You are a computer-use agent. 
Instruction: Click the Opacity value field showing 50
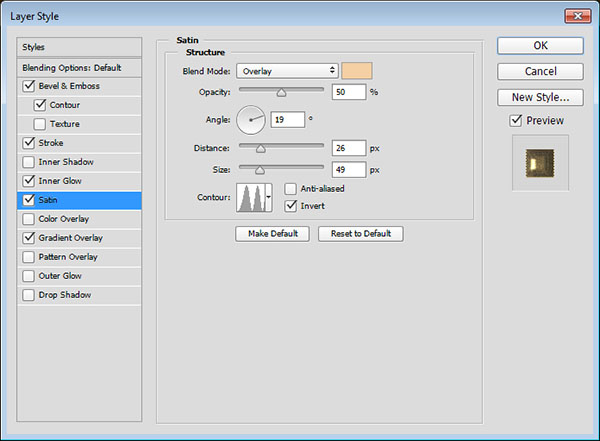pyautogui.click(x=349, y=92)
